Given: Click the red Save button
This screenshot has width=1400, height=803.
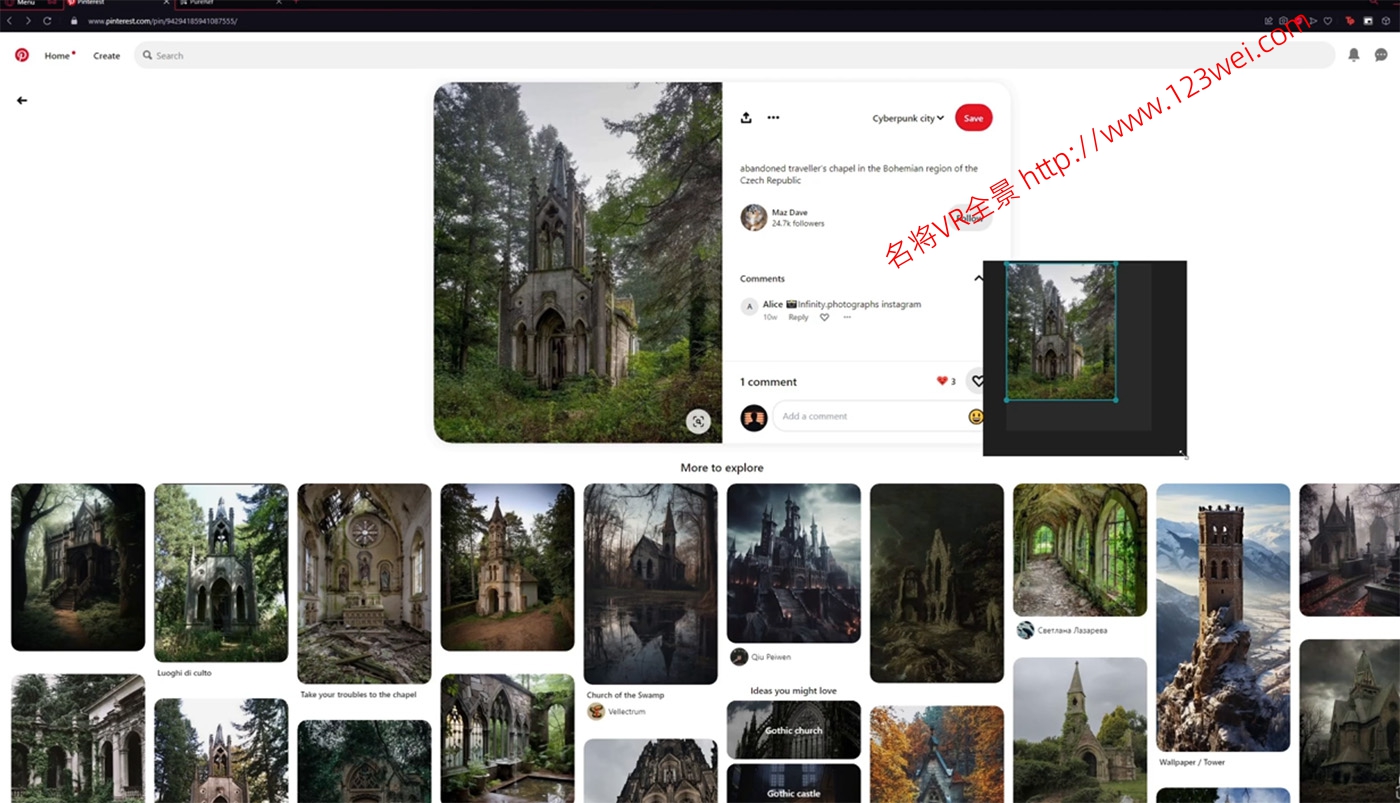Looking at the screenshot, I should coord(973,118).
